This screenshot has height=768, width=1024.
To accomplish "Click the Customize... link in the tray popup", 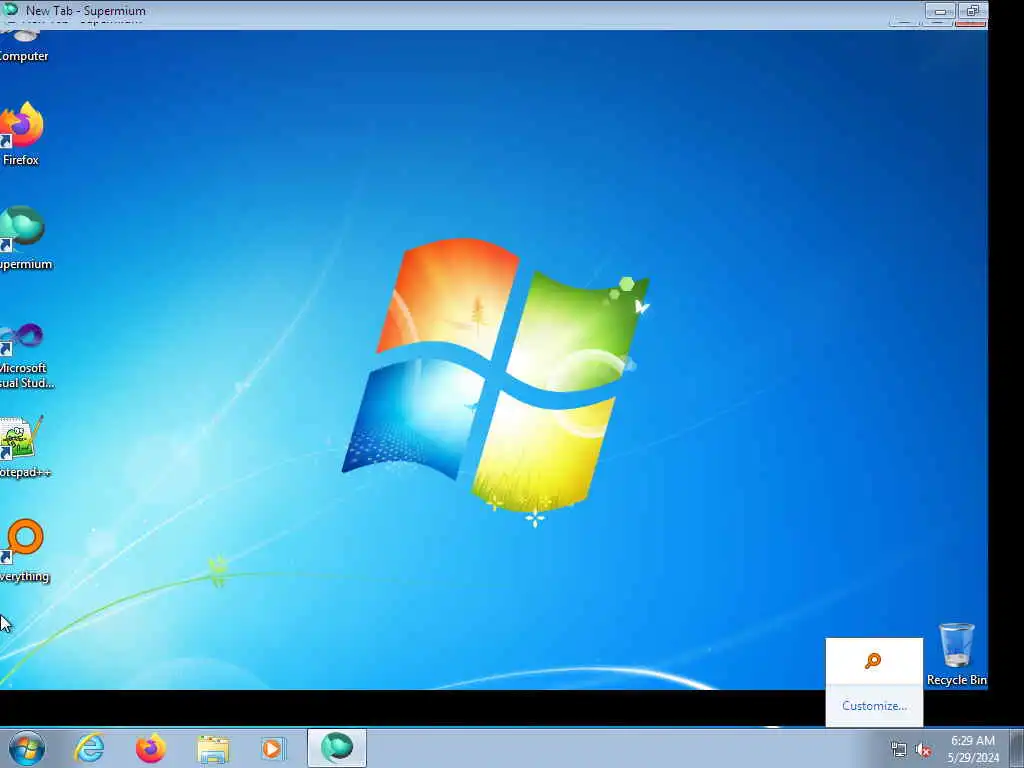I will point(874,706).
